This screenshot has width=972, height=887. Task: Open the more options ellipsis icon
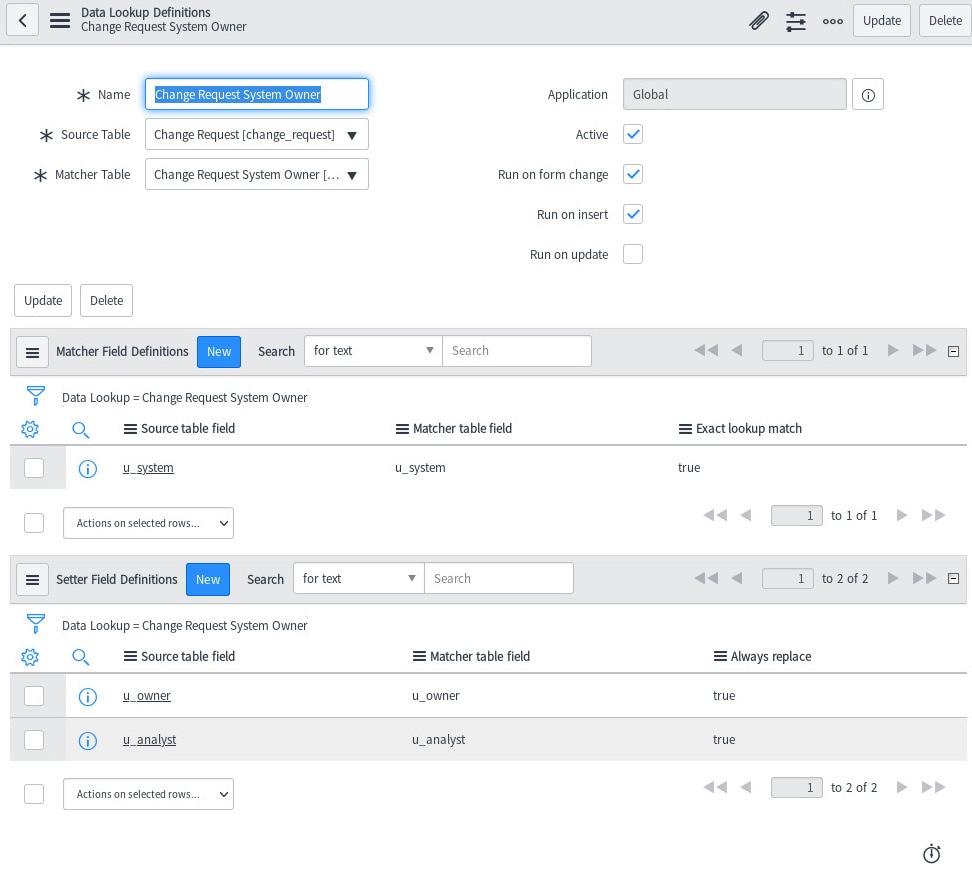(x=833, y=20)
